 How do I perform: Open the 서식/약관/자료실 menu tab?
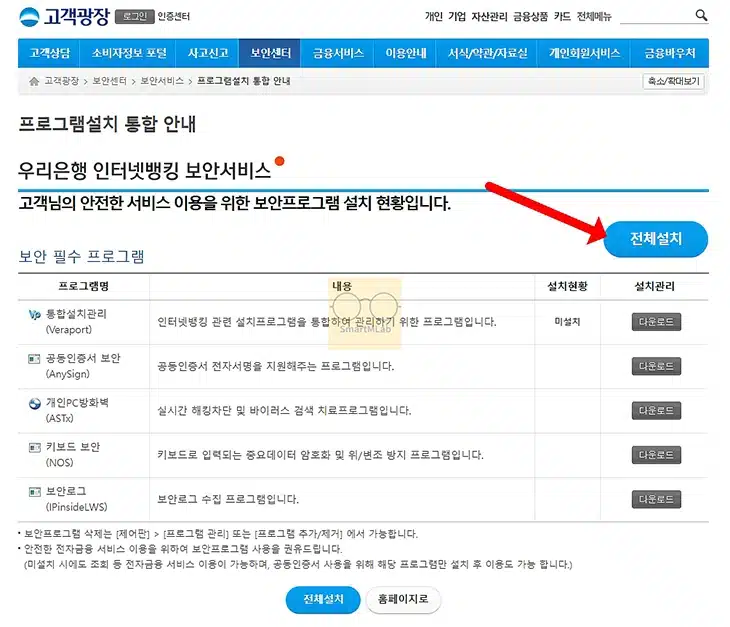(487, 53)
